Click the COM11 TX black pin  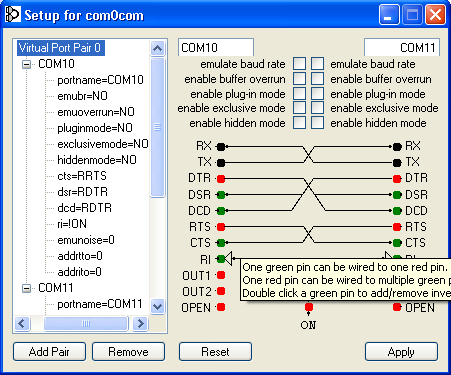[x=397, y=163]
